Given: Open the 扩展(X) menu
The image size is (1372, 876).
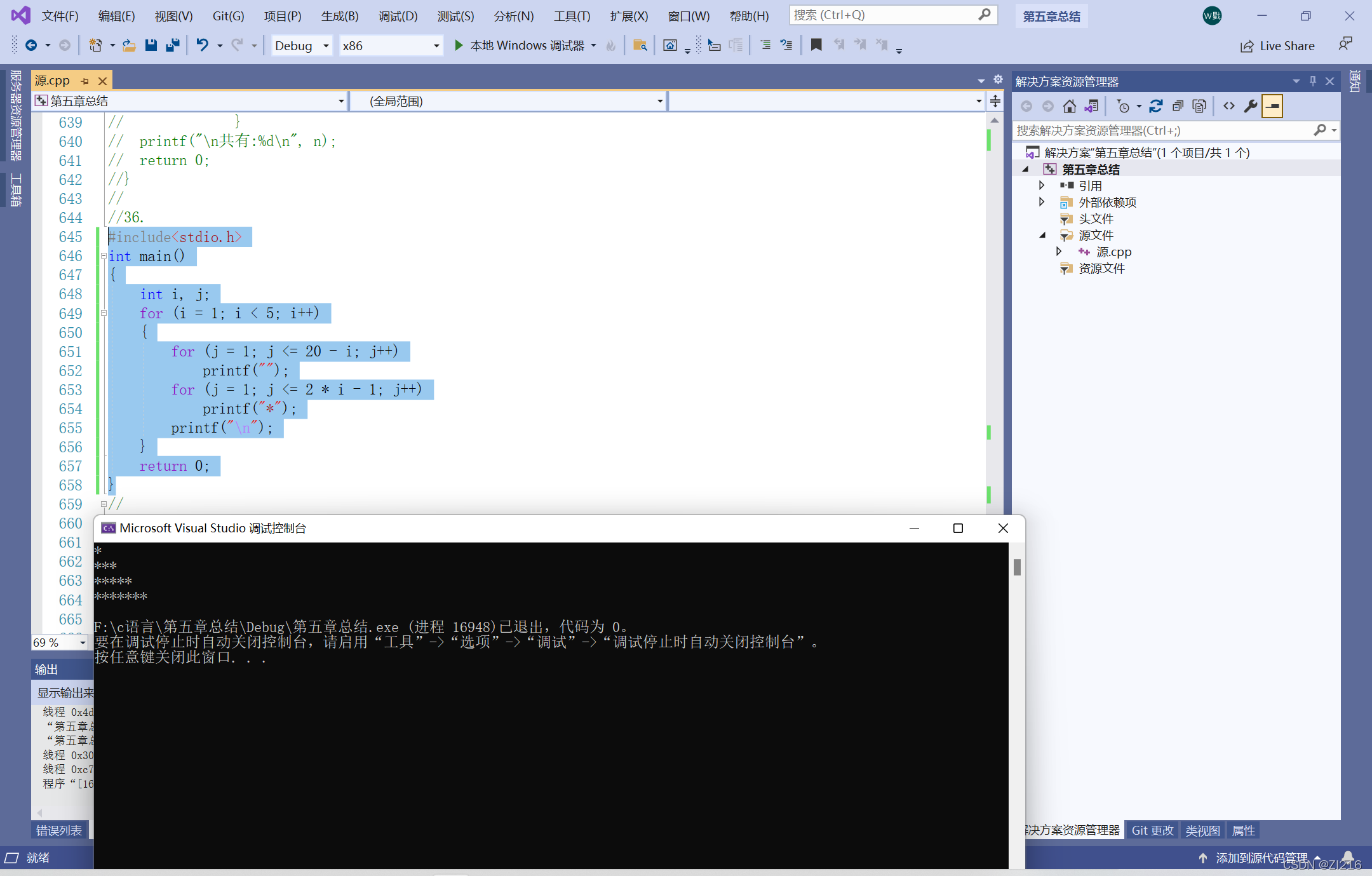Looking at the screenshot, I should click(629, 16).
